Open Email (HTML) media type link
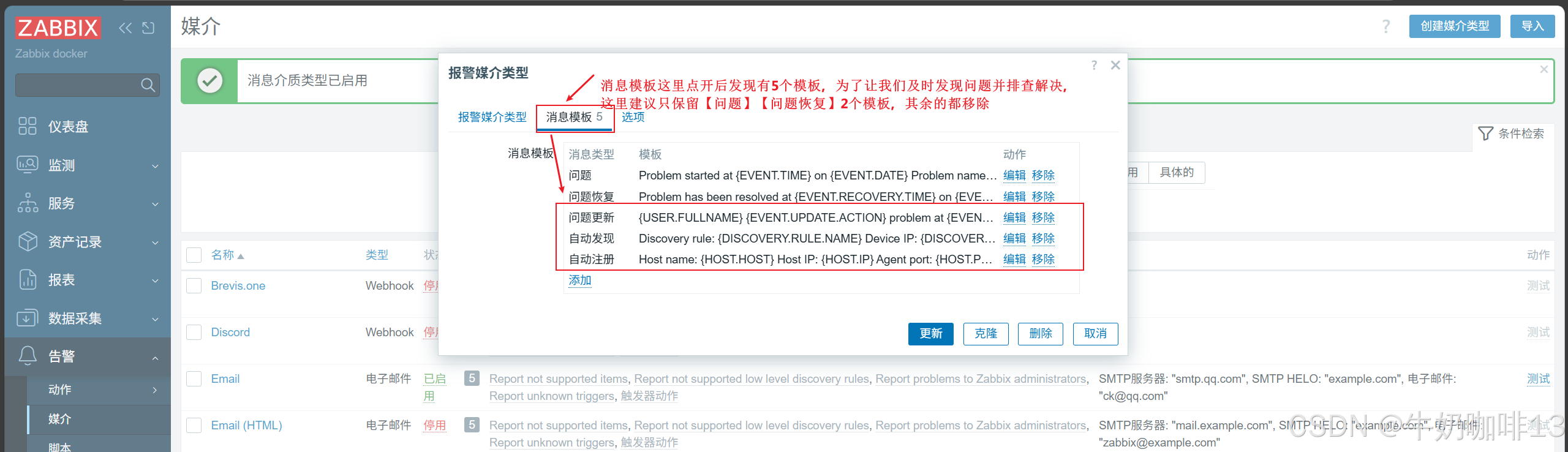1568x452 pixels. pos(246,425)
